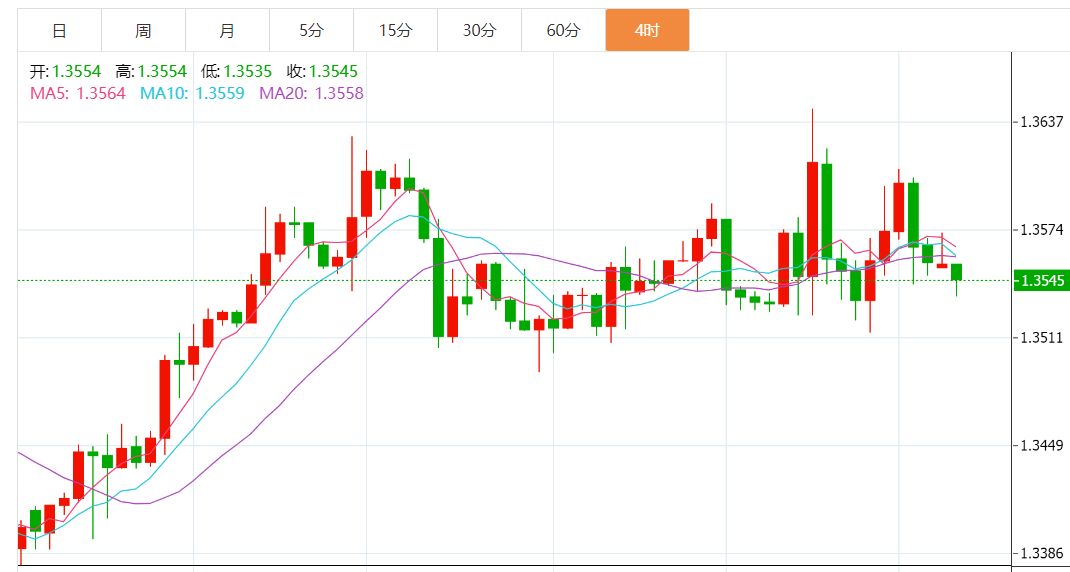Switch to the 5分 interval tab

[311, 30]
